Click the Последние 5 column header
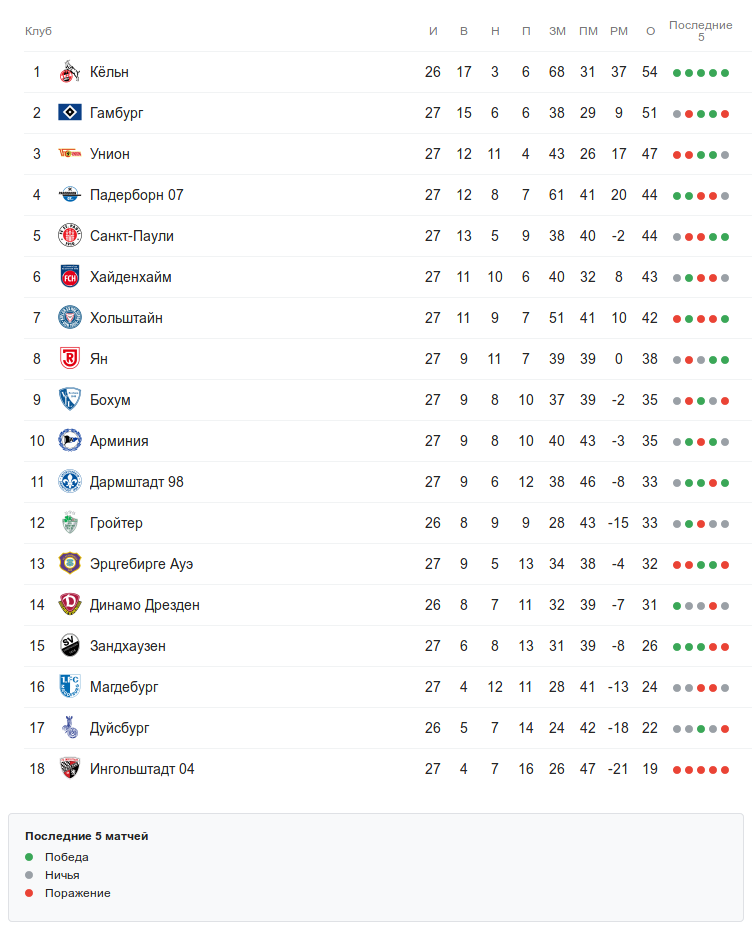 (700, 31)
